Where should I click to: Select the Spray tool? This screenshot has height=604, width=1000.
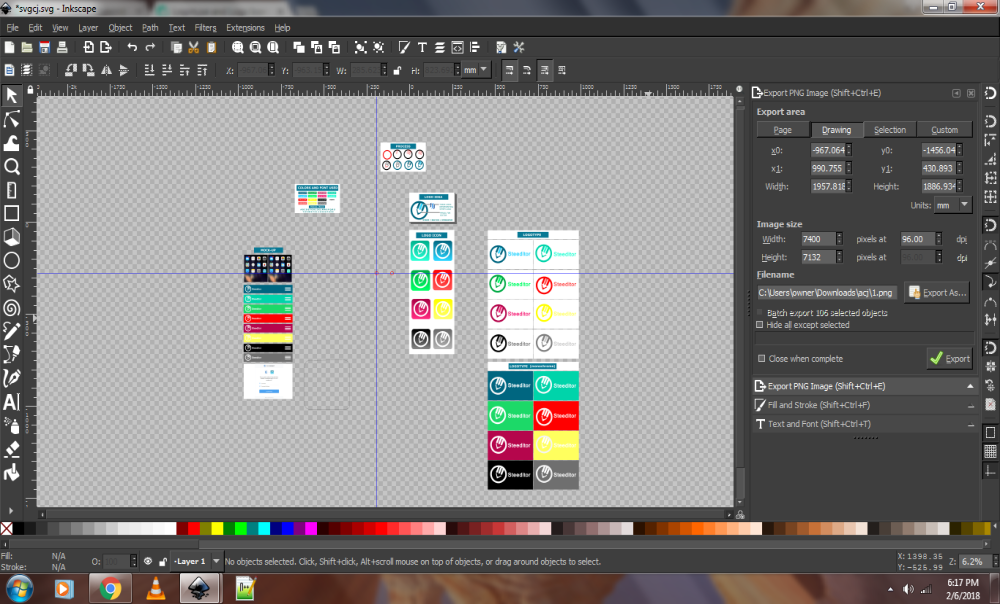coord(11,425)
